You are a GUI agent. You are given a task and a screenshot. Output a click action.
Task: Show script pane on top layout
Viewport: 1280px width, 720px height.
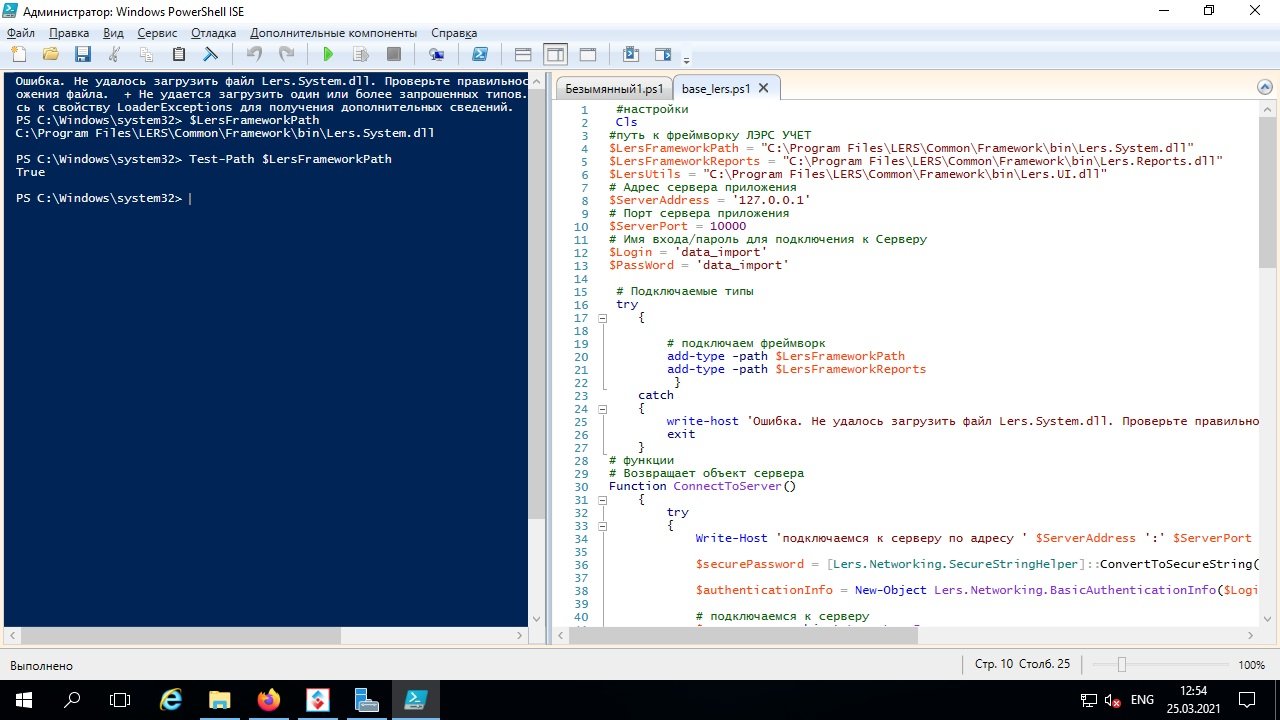coord(523,54)
